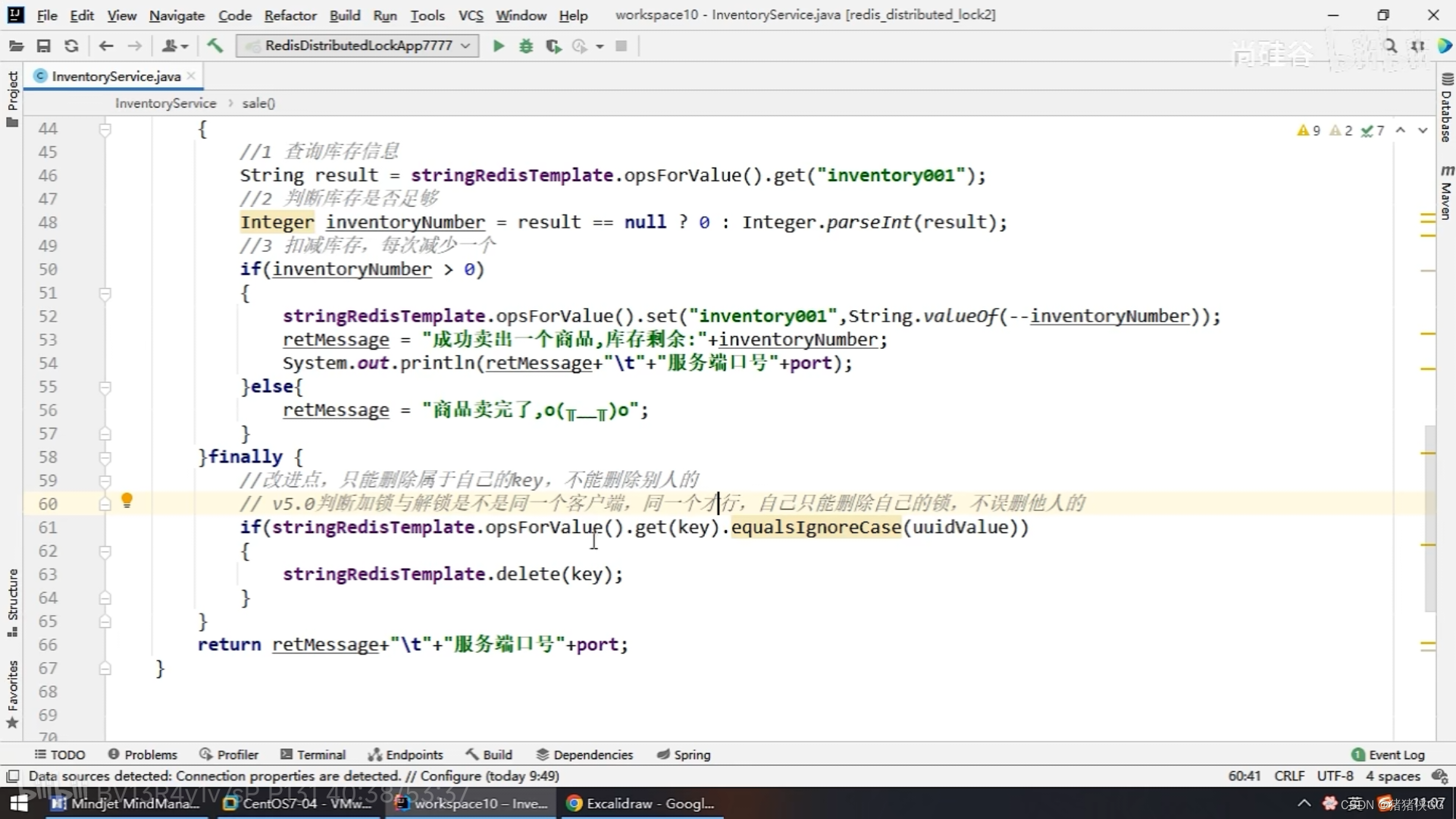Collapse code block fold marker at line 44
Viewport: 1456px width, 819px height.
pyautogui.click(x=105, y=129)
